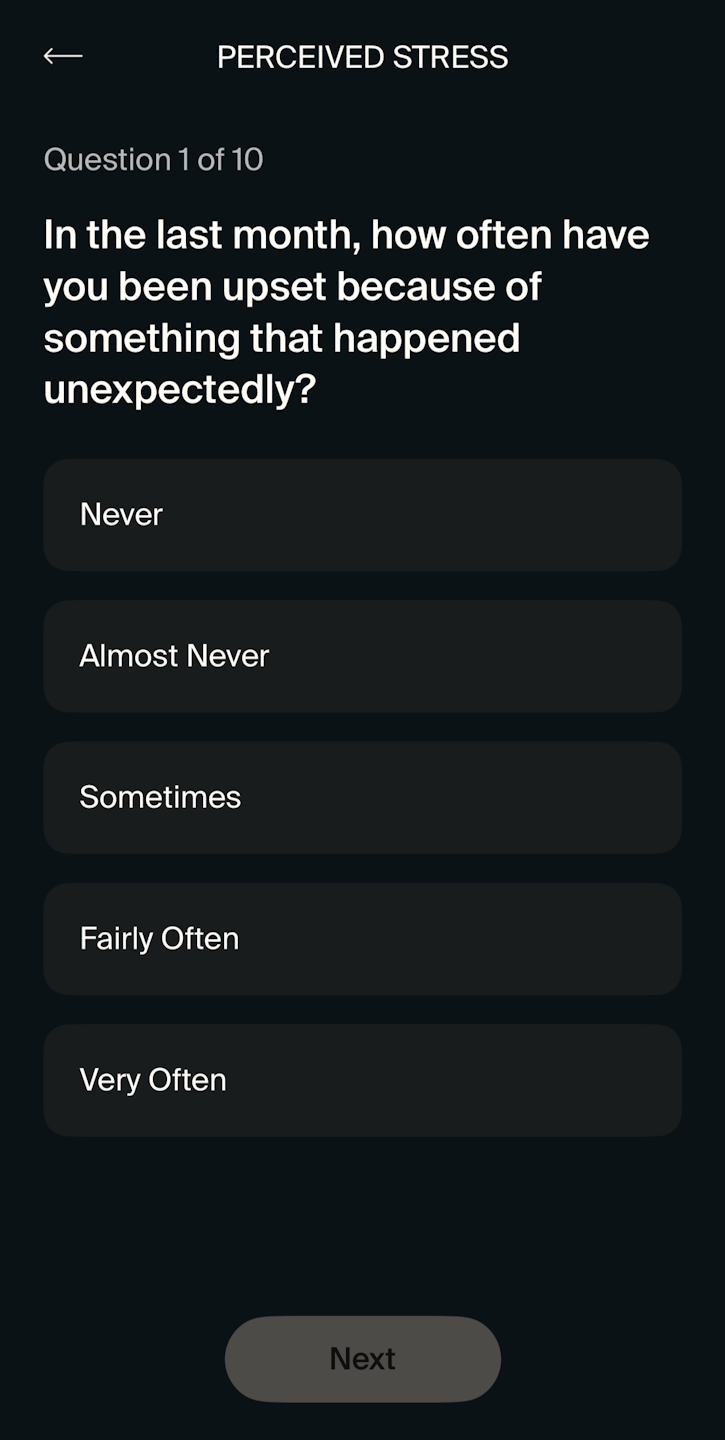
Task: Click the Sometimes label text
Action: [160, 797]
